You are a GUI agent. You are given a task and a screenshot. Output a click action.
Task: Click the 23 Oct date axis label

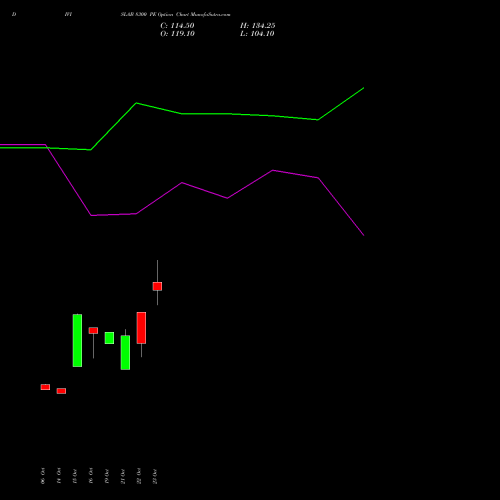tap(155, 476)
